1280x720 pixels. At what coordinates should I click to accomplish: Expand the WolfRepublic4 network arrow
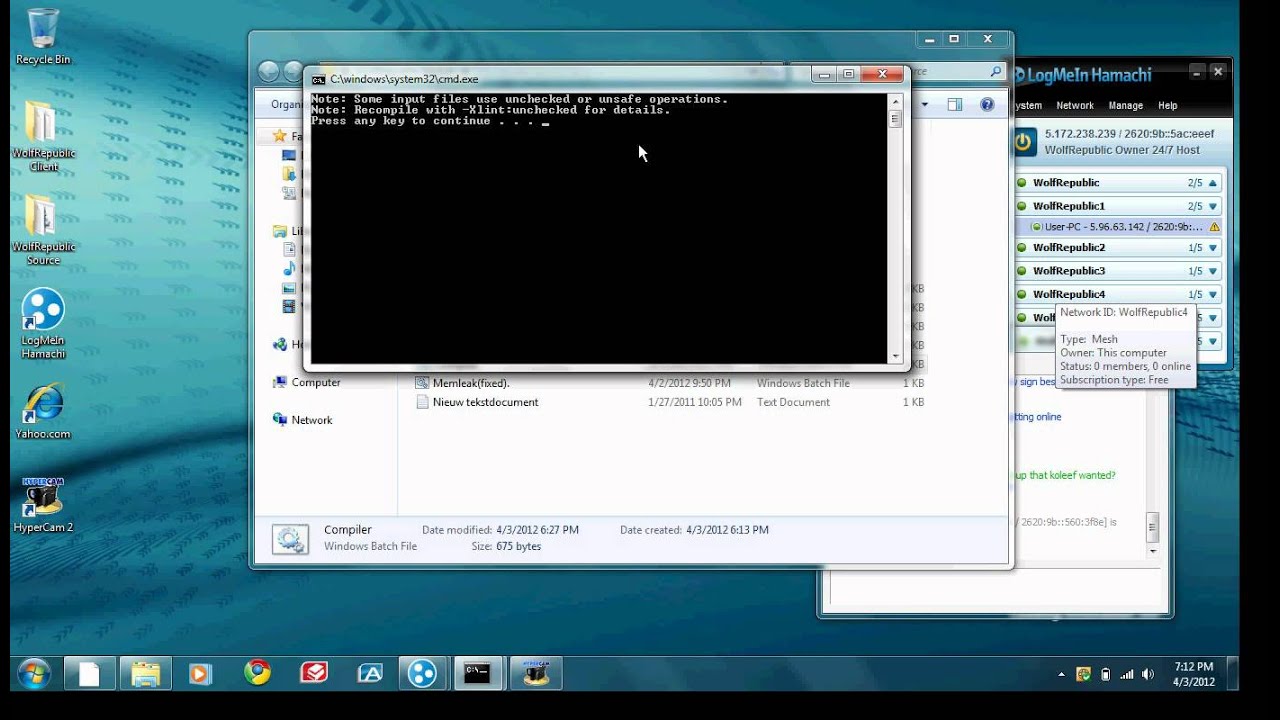[x=1213, y=295]
